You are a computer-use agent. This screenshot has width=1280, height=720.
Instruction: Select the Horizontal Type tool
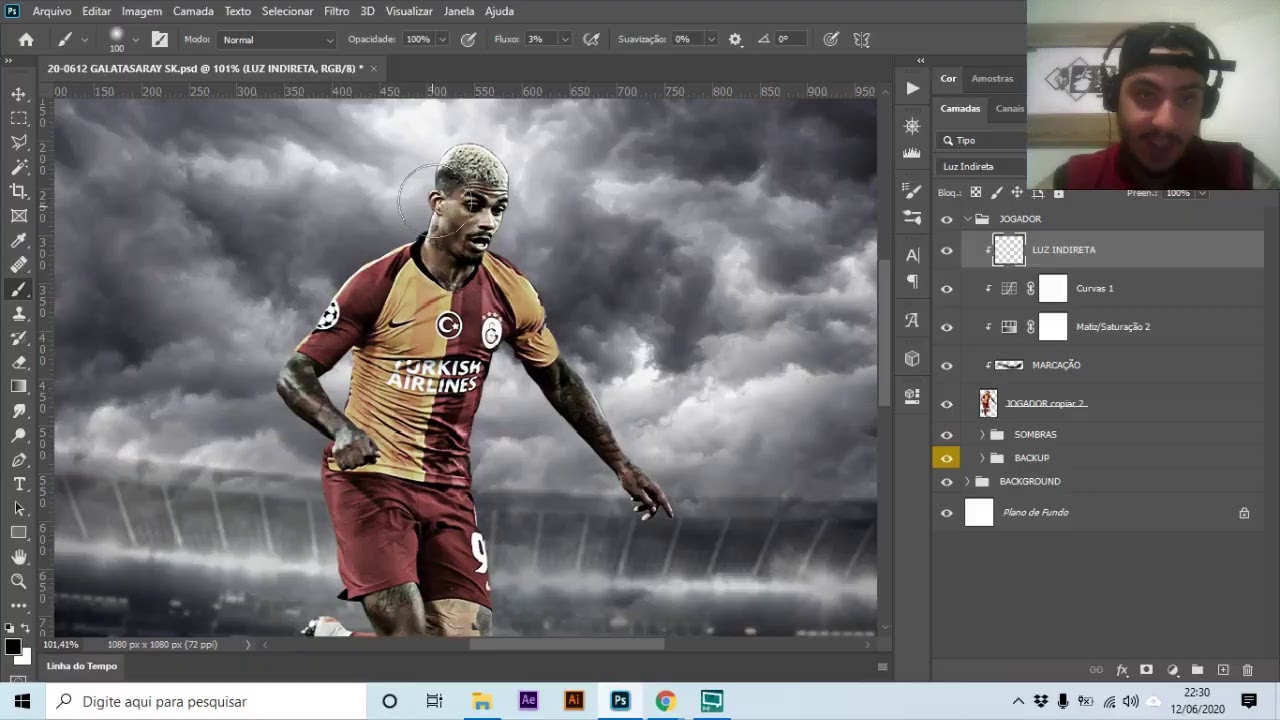(19, 484)
